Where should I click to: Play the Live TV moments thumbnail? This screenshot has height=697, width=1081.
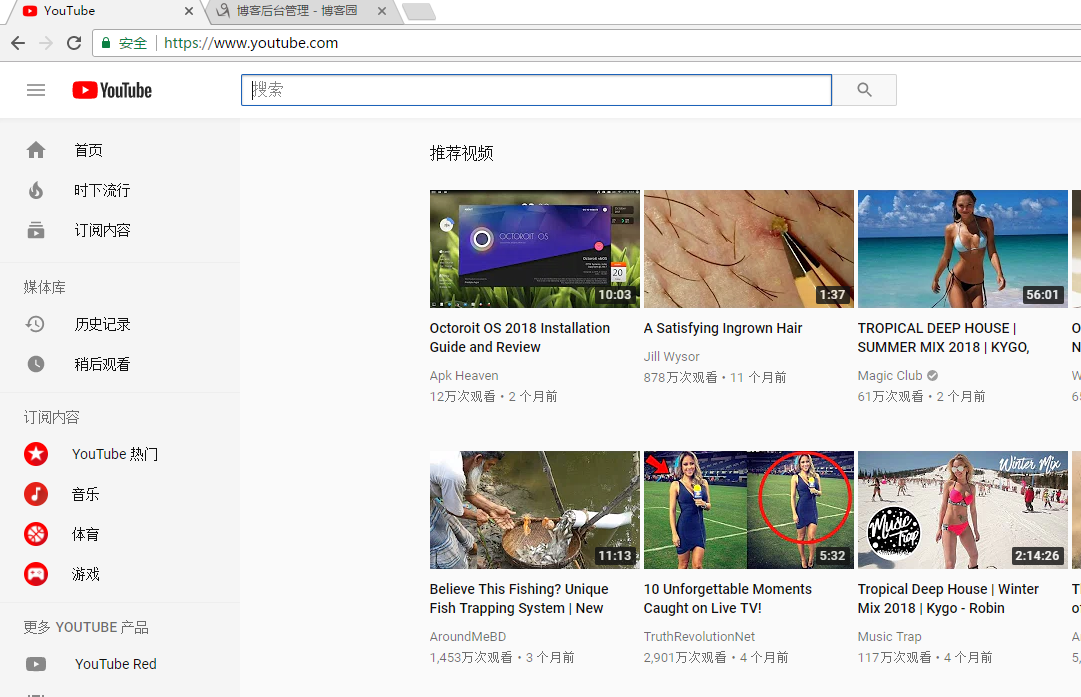click(x=749, y=510)
